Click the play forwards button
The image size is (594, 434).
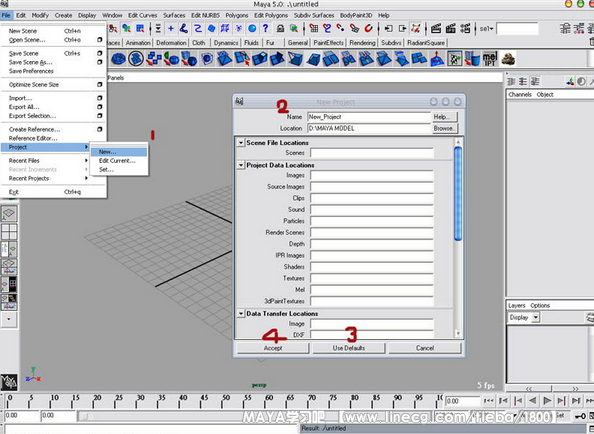pos(547,401)
